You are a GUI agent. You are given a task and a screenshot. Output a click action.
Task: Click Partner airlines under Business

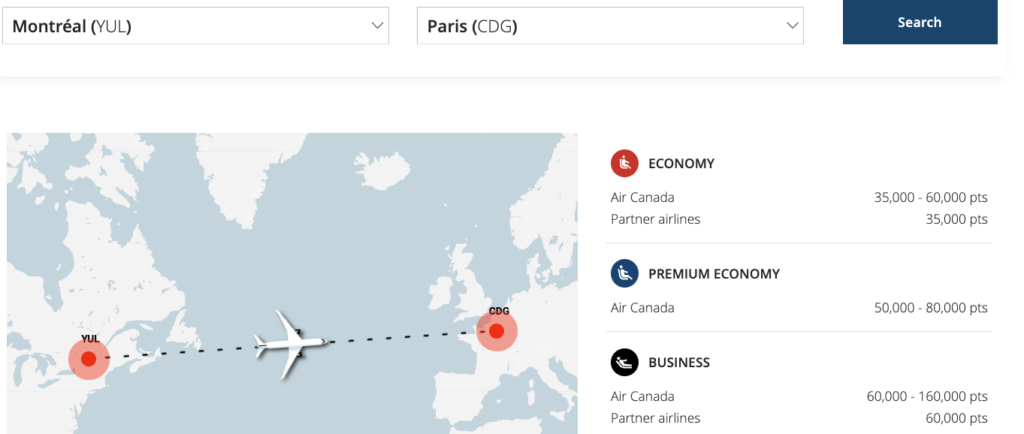point(655,418)
